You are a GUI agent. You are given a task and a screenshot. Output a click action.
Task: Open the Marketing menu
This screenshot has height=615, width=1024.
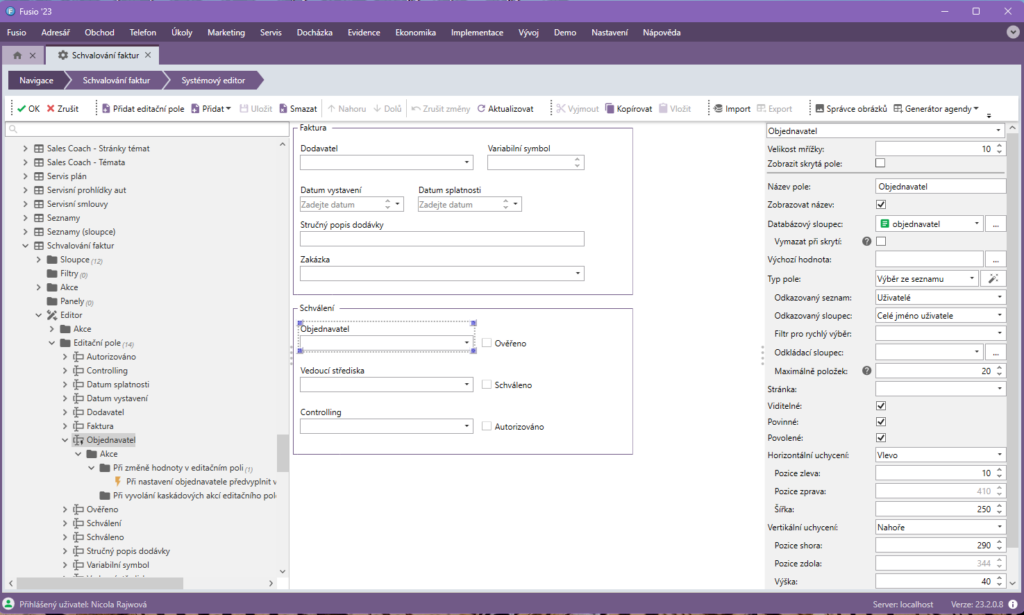[226, 32]
